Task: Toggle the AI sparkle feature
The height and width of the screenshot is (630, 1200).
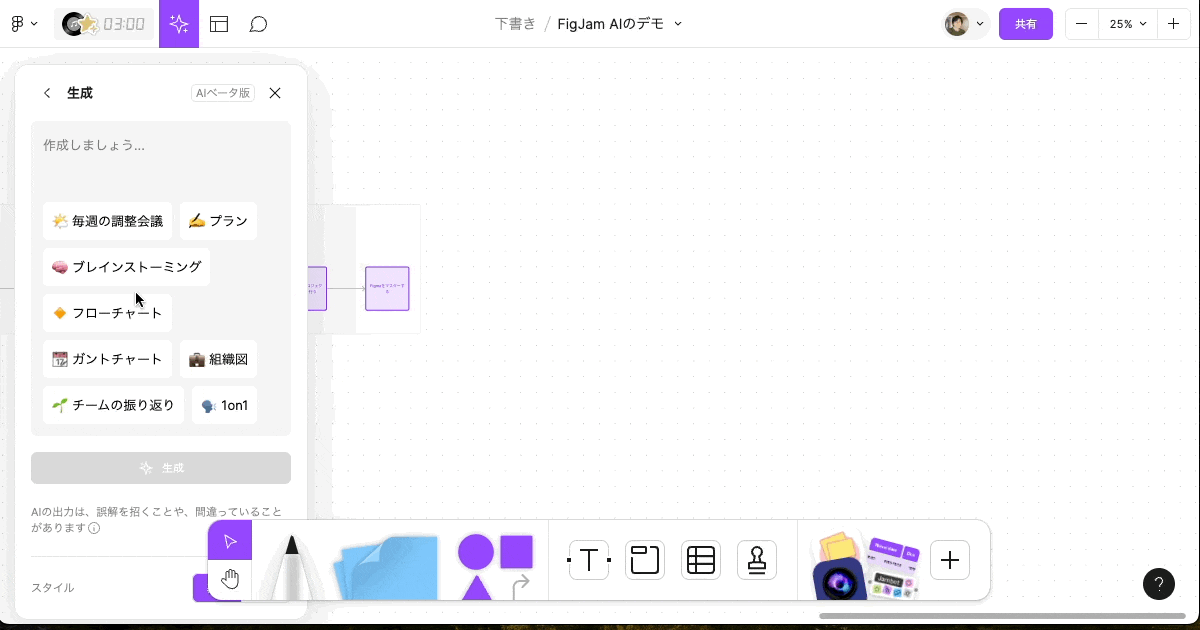Action: point(179,23)
